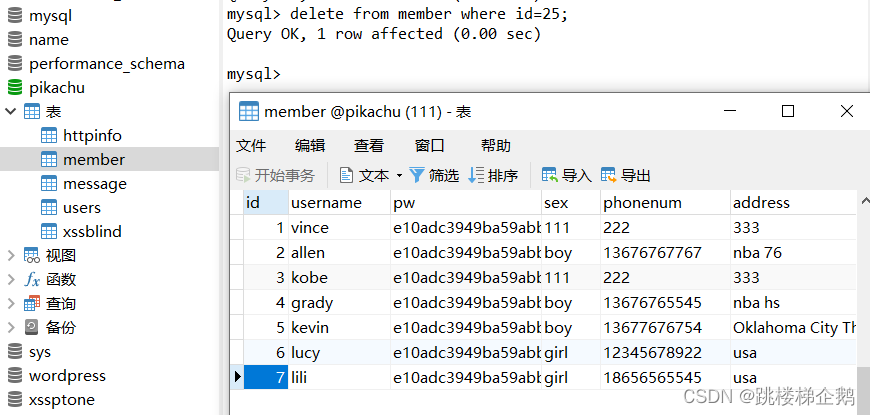Click the 文本 text toolbar button
This screenshot has height=415, width=870.
pyautogui.click(x=365, y=176)
